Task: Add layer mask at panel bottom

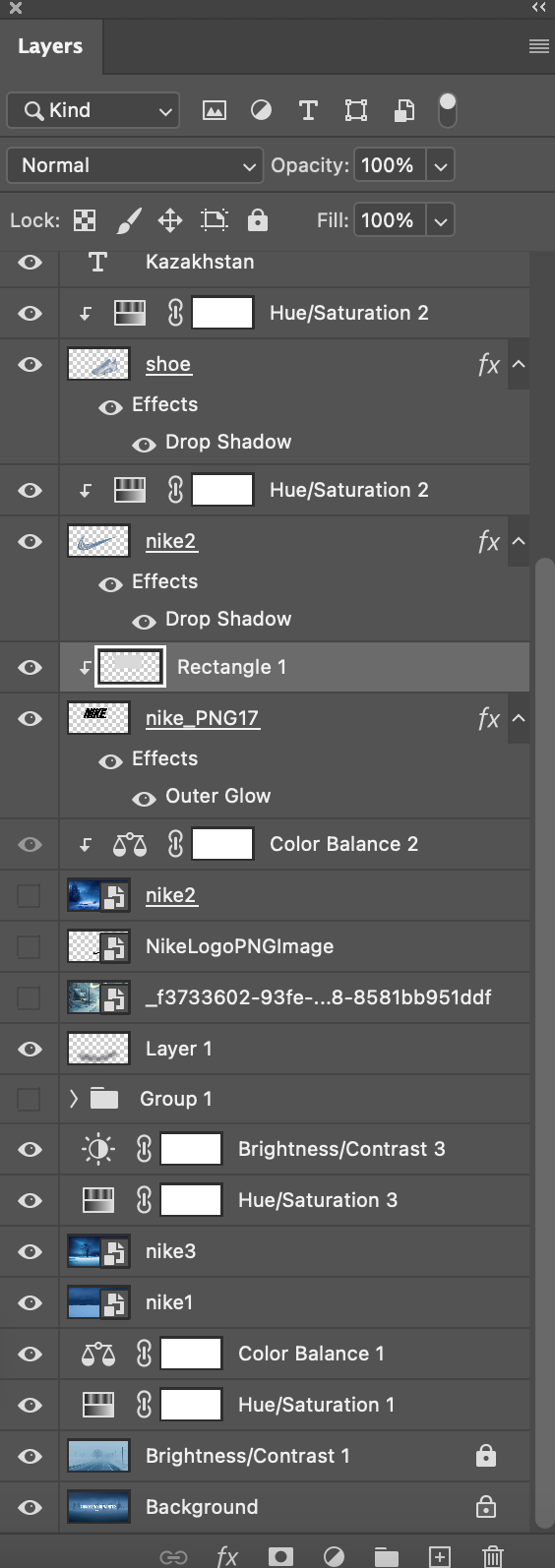Action: (280, 1556)
